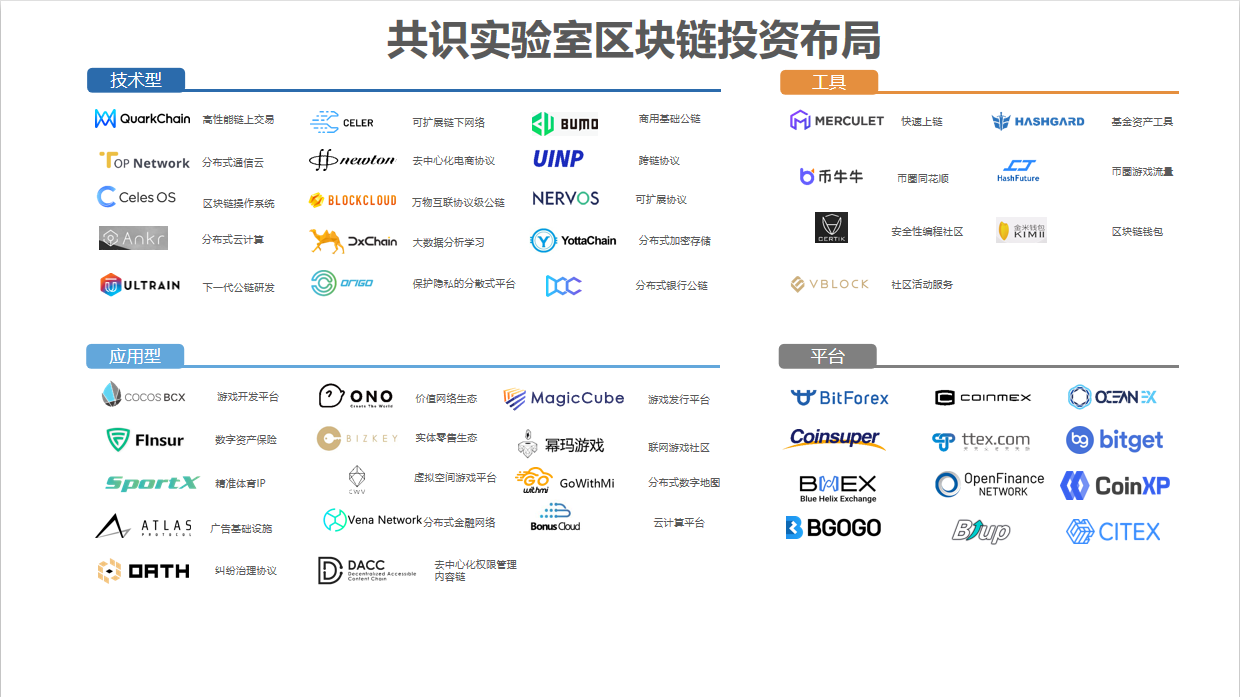Click the COINMEX logo
The width and height of the screenshot is (1240, 697).
983,397
